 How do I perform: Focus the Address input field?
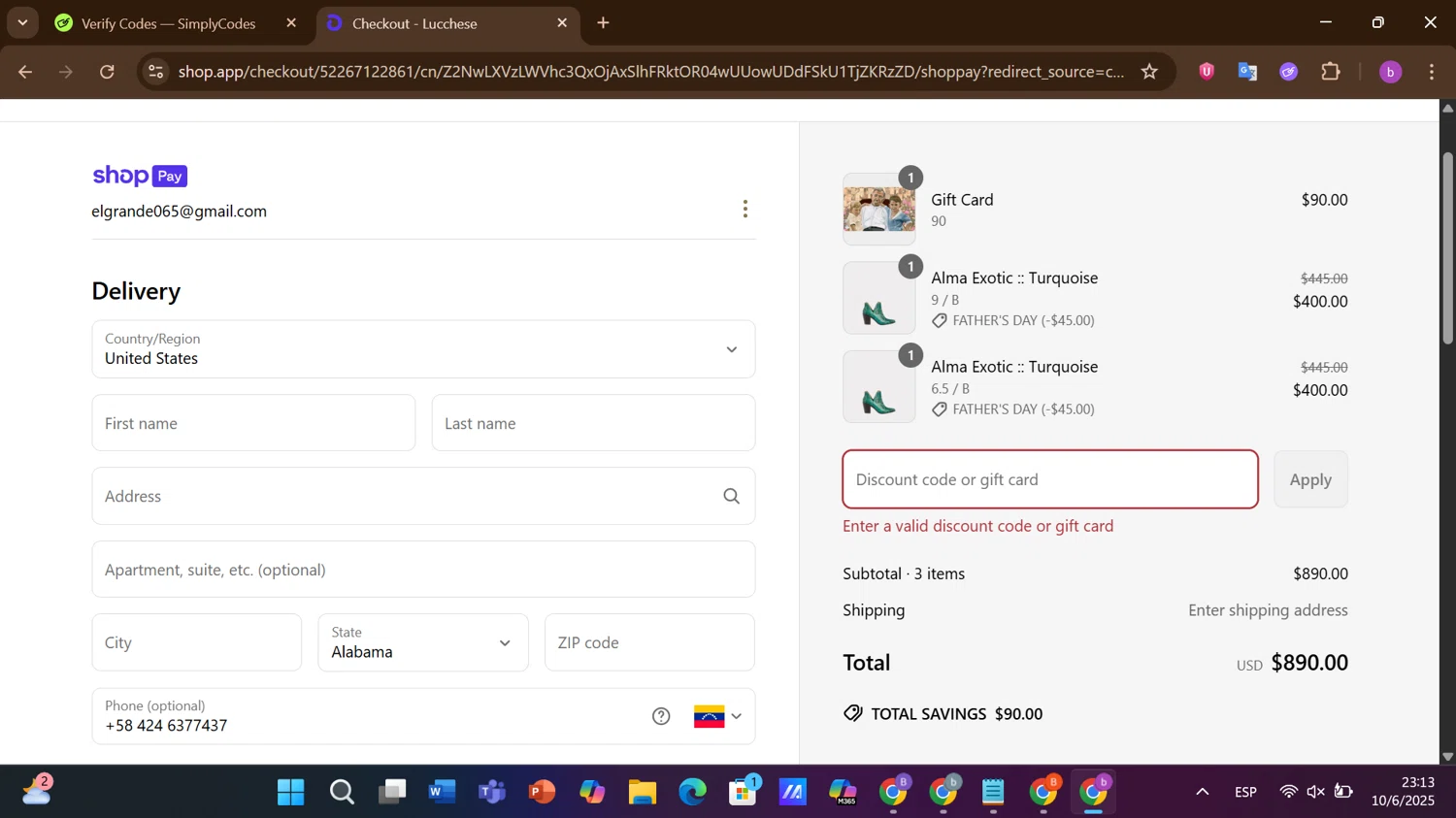(423, 497)
